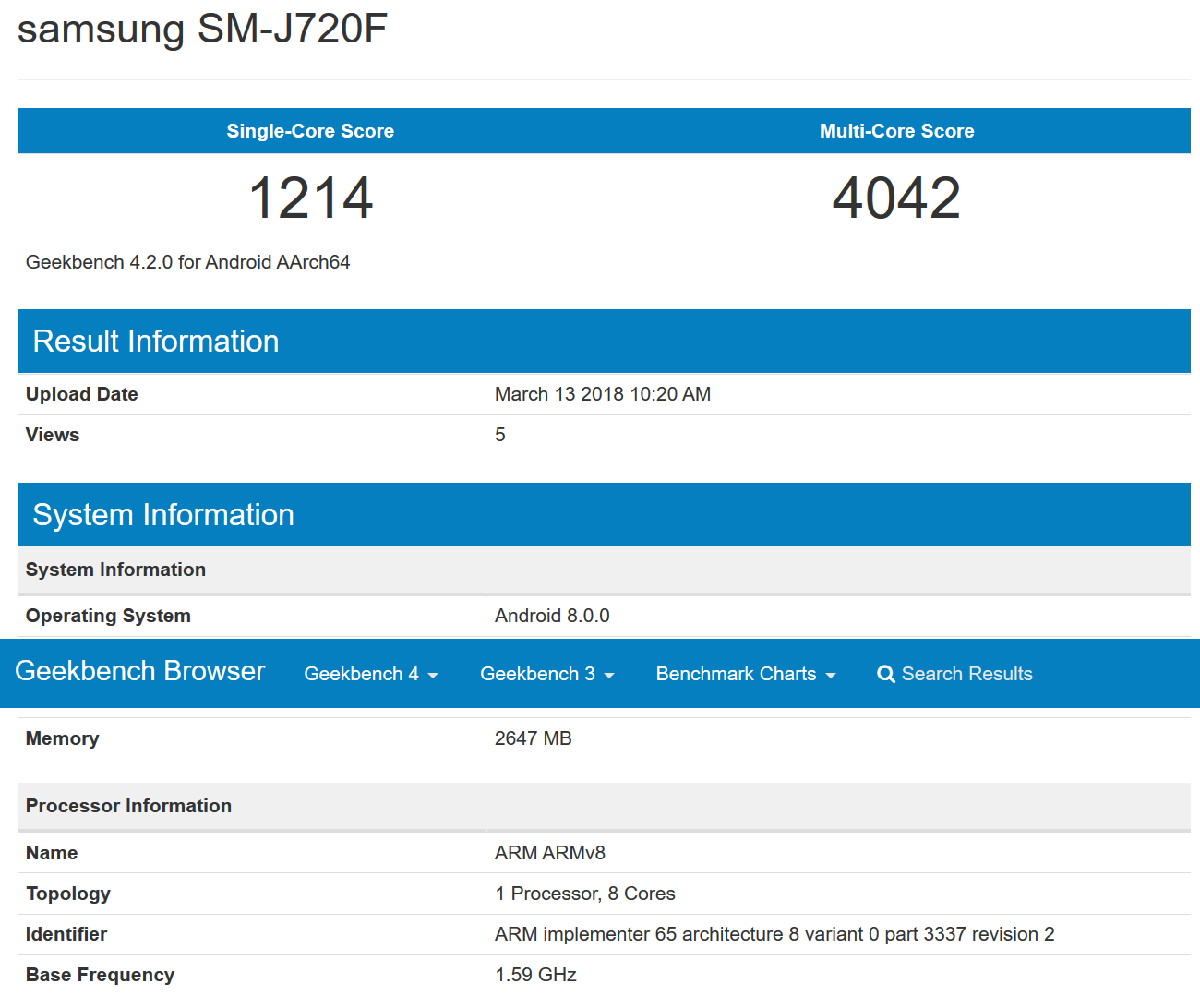
Task: Click the single-core score value 1214
Action: (310, 198)
